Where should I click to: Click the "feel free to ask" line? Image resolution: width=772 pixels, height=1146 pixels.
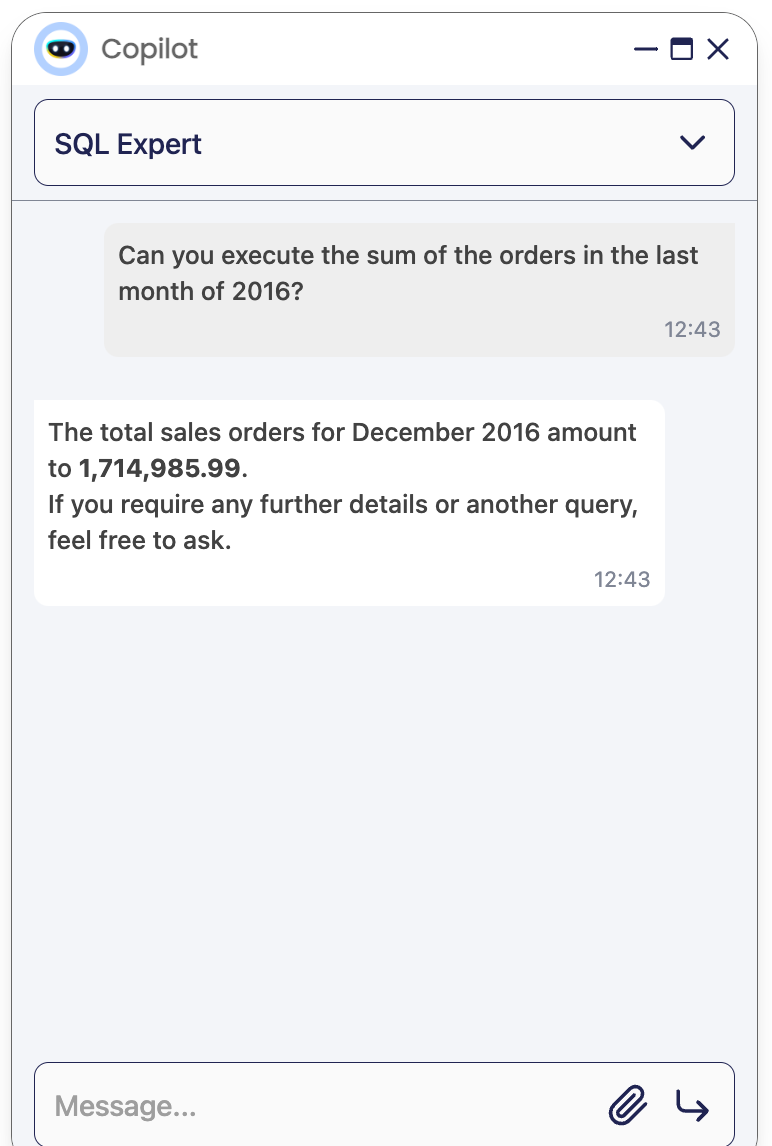(x=140, y=540)
